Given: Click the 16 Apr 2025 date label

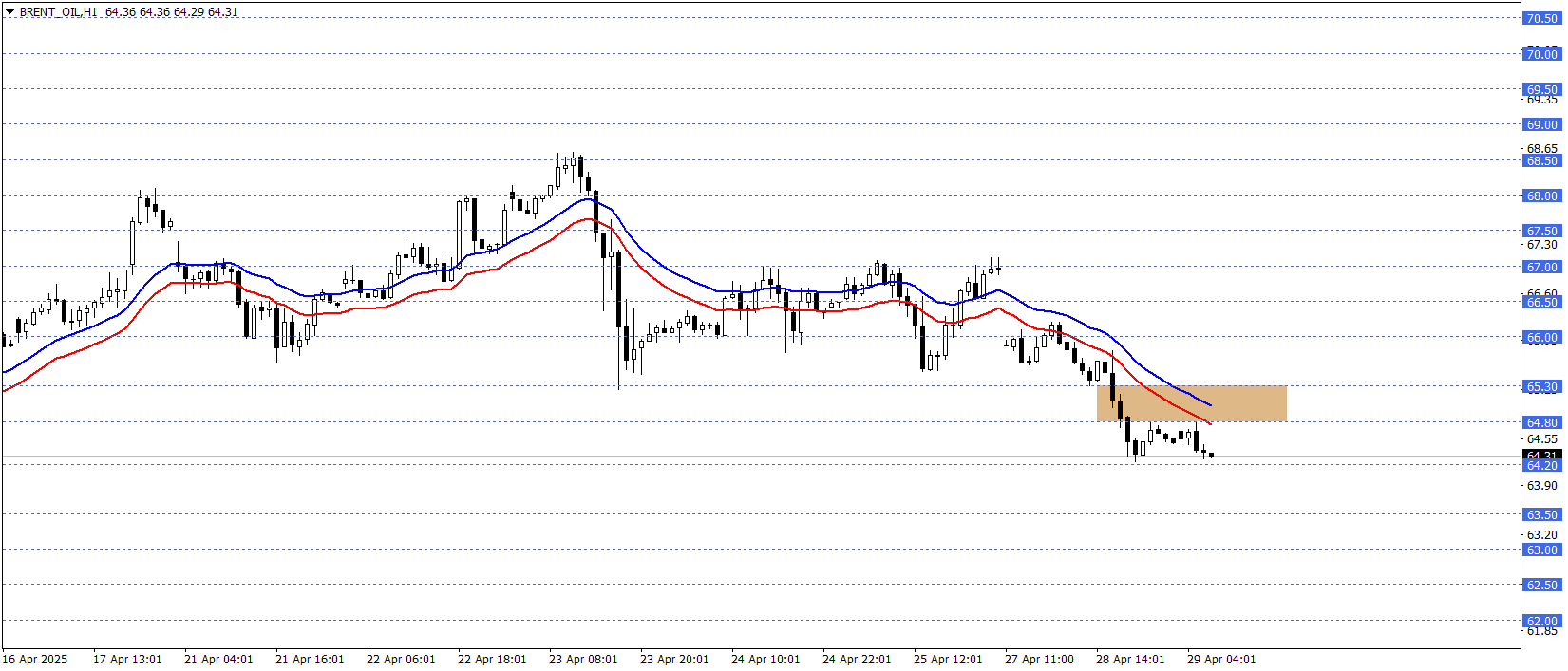Looking at the screenshot, I should [x=35, y=660].
